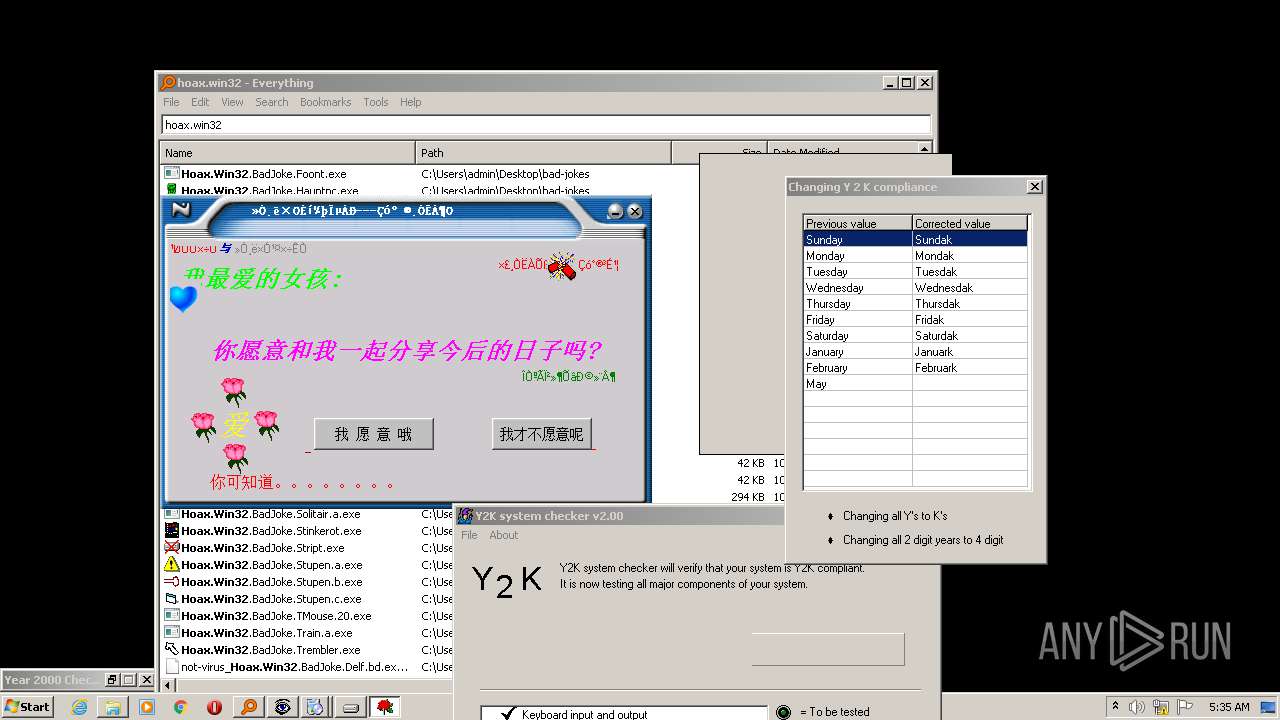The image size is (1280, 720).
Task: Click the Y2K system checker title icon
Action: [465, 516]
